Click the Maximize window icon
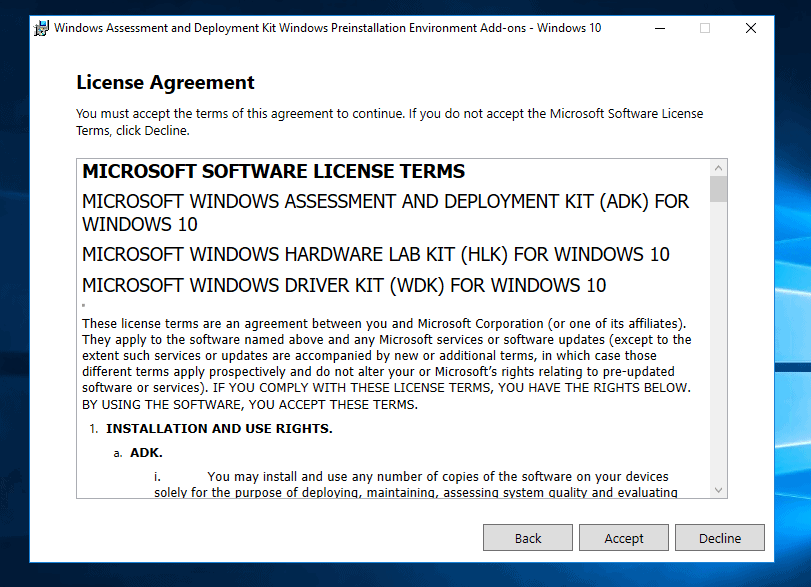The width and height of the screenshot is (811, 587). pos(705,28)
